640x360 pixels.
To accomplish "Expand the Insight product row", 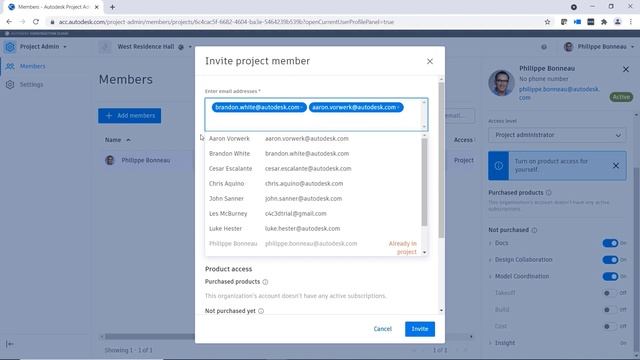I will pyautogui.click(x=491, y=343).
